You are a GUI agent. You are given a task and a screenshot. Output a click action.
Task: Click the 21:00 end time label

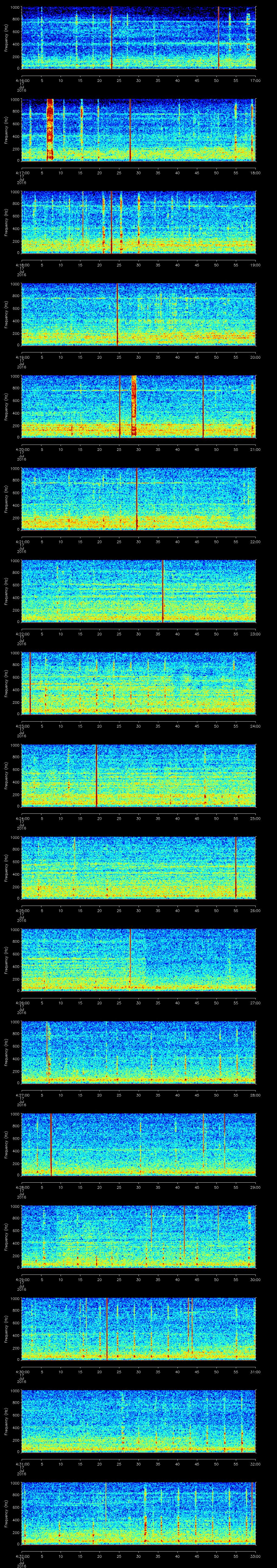pyautogui.click(x=255, y=449)
